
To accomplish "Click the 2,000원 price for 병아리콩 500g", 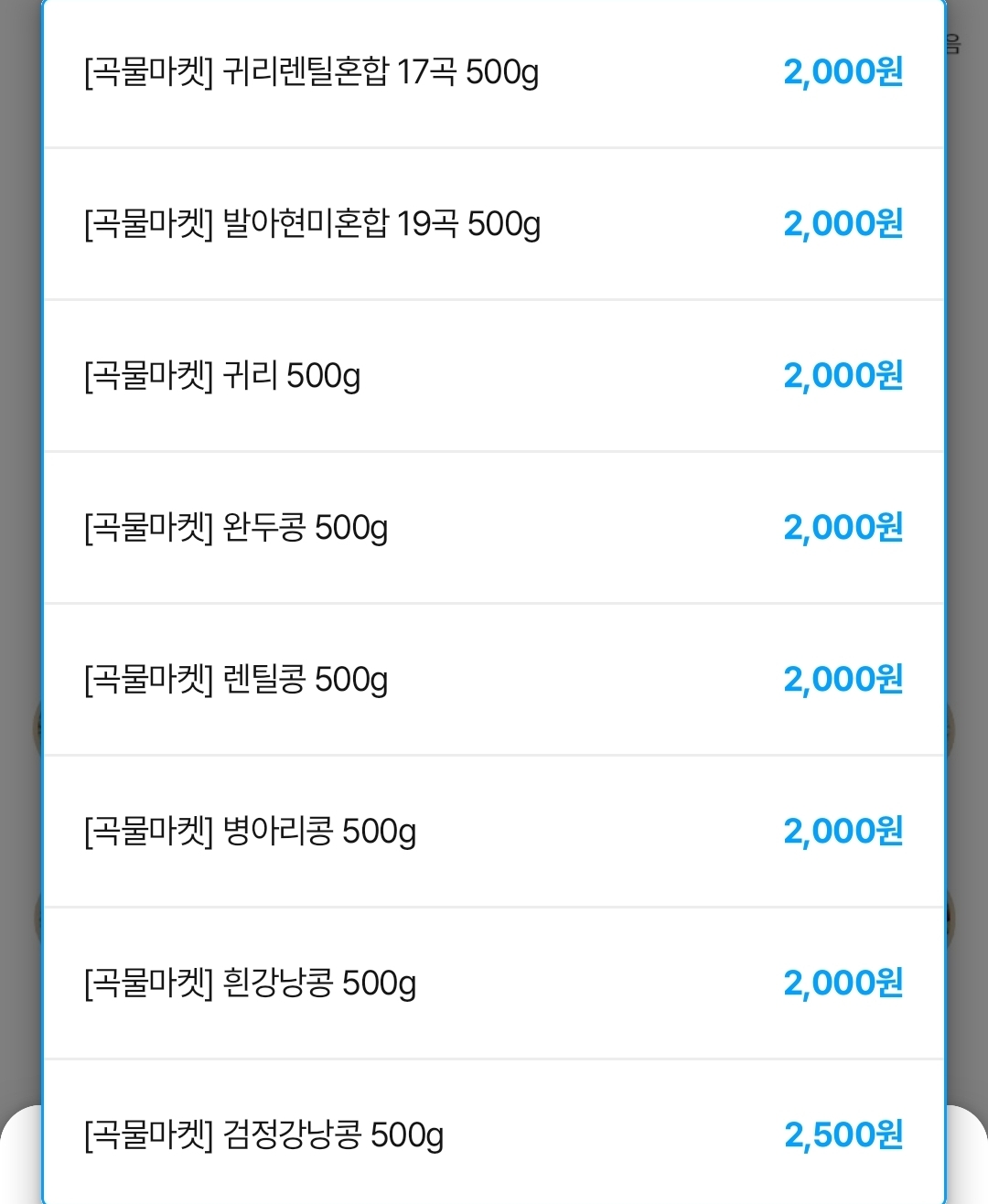I will [843, 831].
